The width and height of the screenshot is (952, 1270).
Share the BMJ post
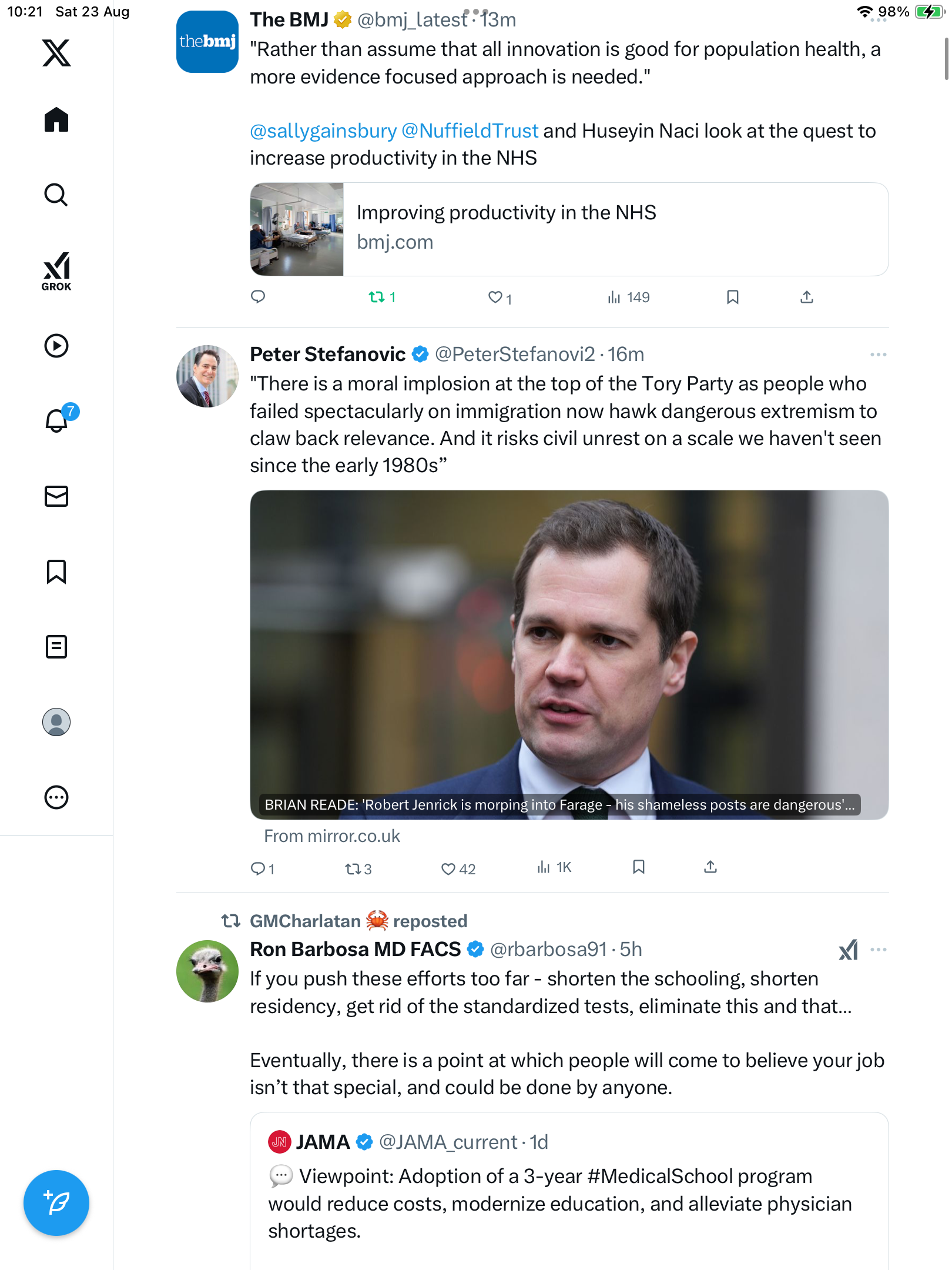pyautogui.click(x=807, y=298)
